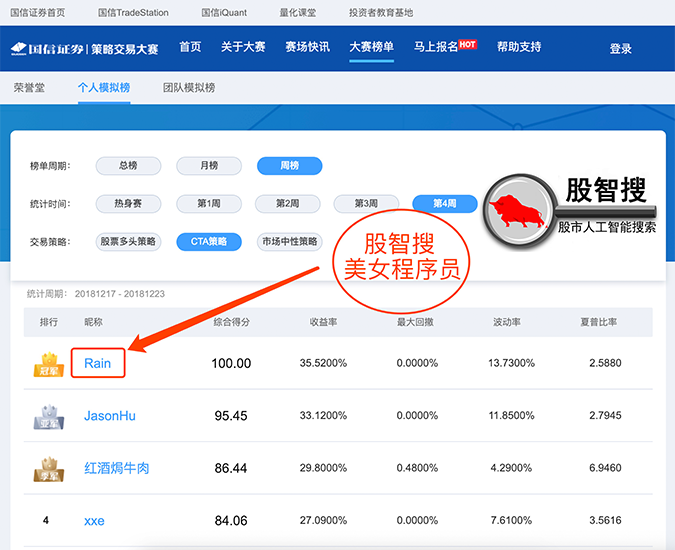Open 国信证券首页 link in top bar
This screenshot has height=550, width=675.
click(x=37, y=12)
